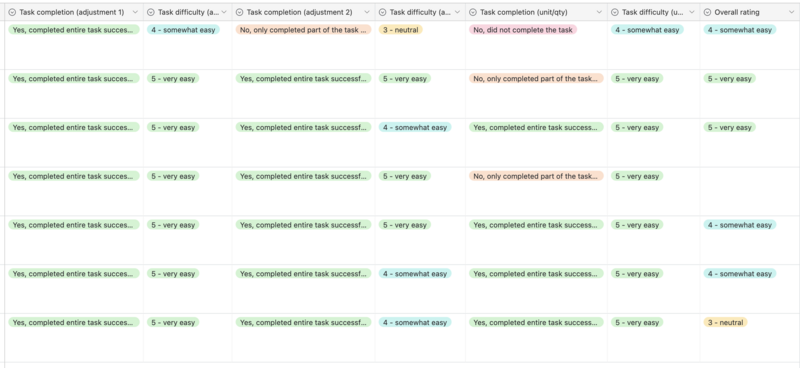Select "No, only completed part" pill under adjustment 2
Image resolution: width=800 pixels, height=368 pixels.
pos(304,30)
